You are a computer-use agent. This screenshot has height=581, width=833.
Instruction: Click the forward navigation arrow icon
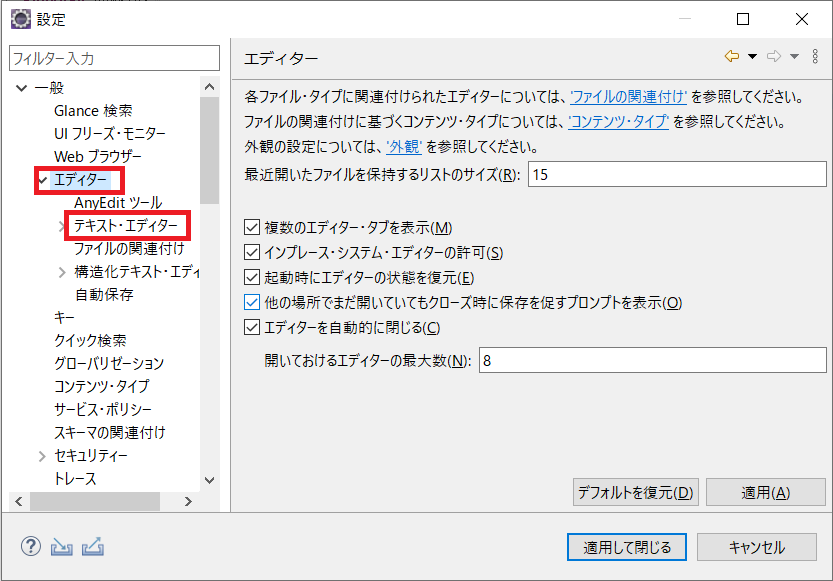[774, 56]
